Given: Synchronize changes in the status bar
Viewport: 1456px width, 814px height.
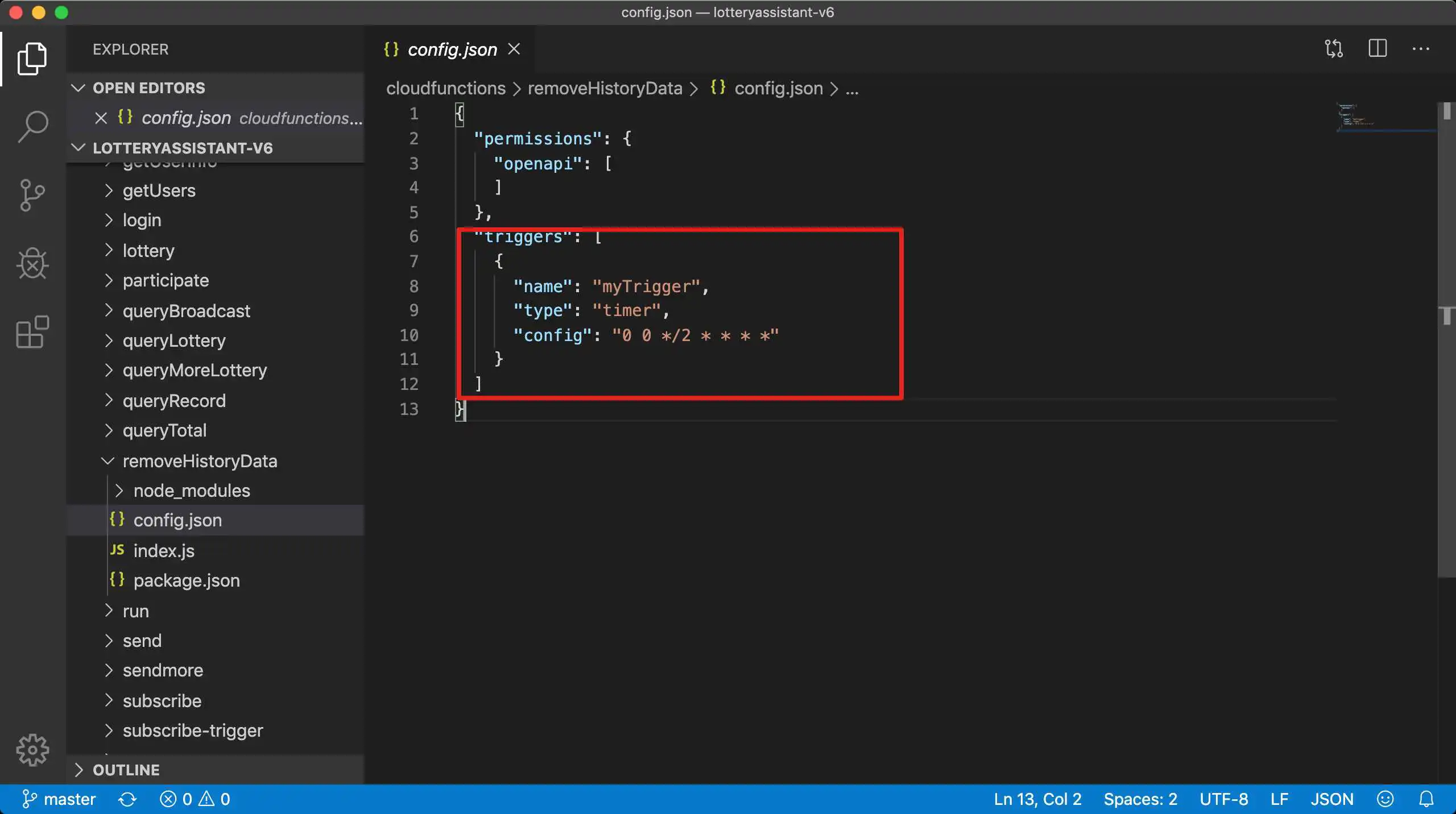Looking at the screenshot, I should [x=127, y=799].
